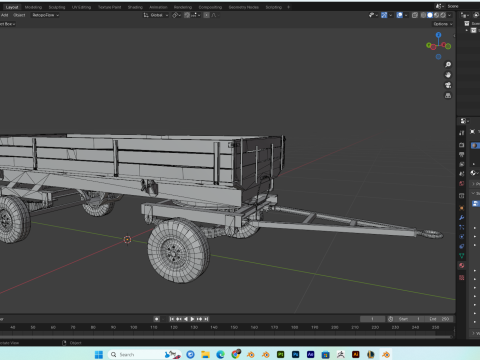Image resolution: width=480 pixels, height=360 pixels.
Task: Open the pivot point dropdown
Action: coord(176,15)
